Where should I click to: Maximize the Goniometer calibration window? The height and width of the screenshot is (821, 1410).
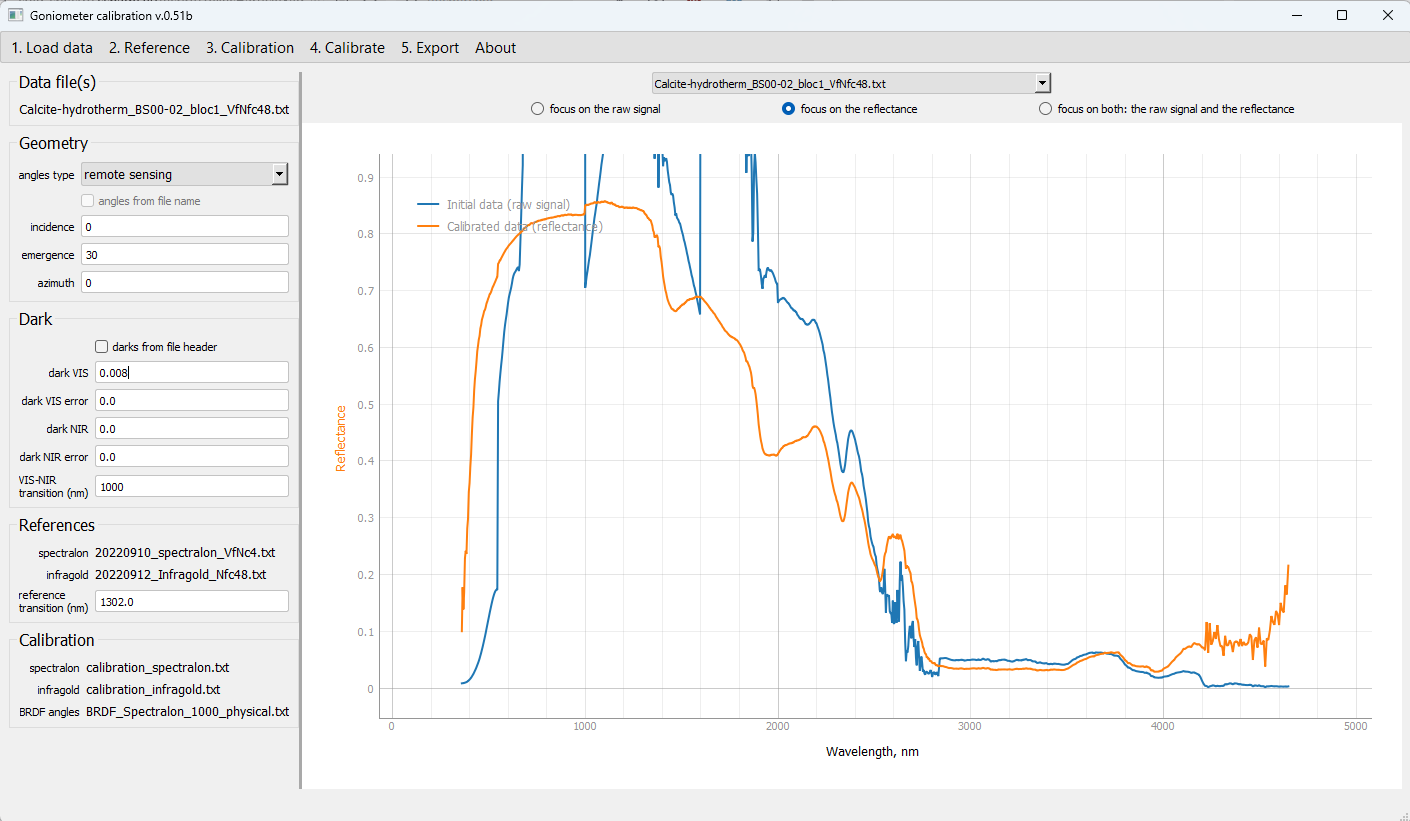[1342, 15]
